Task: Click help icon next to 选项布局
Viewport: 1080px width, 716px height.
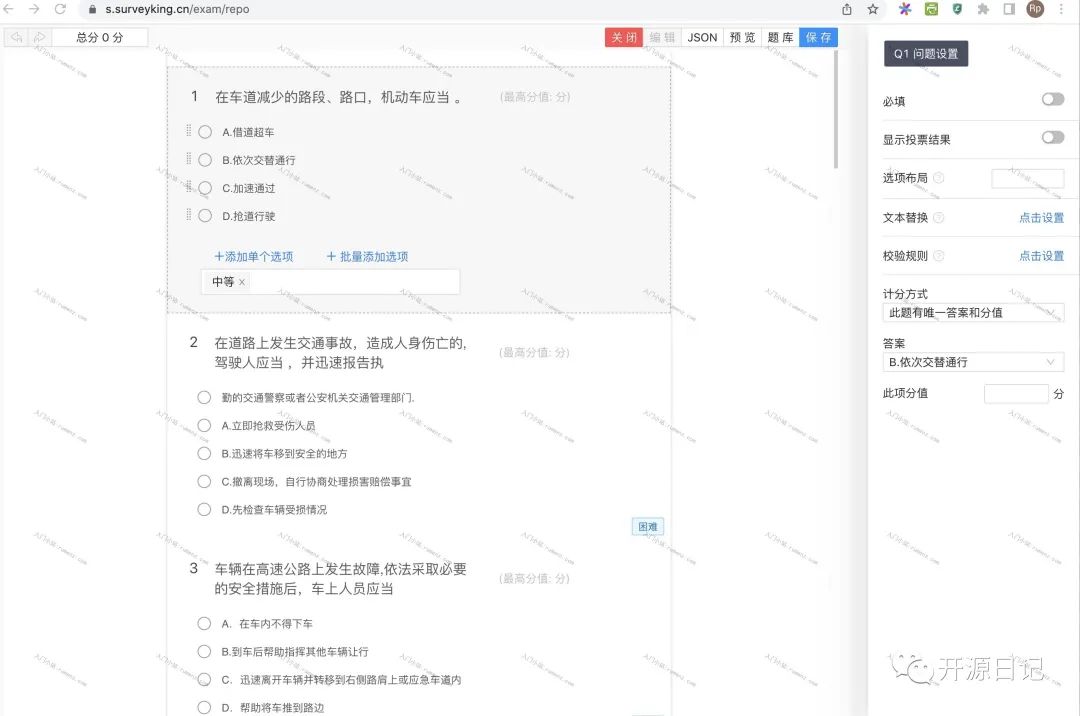Action: tap(938, 178)
